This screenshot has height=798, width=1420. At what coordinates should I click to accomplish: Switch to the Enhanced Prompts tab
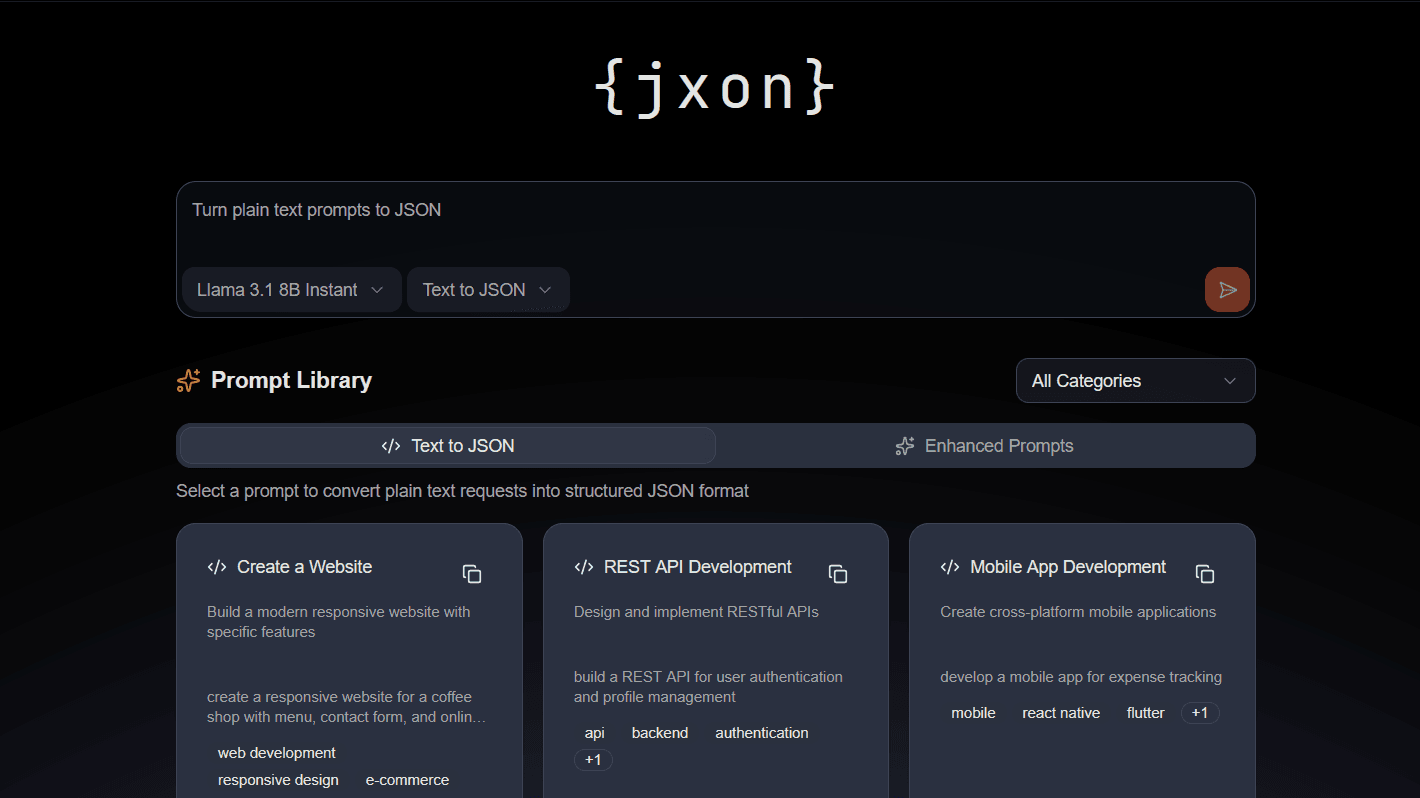985,446
